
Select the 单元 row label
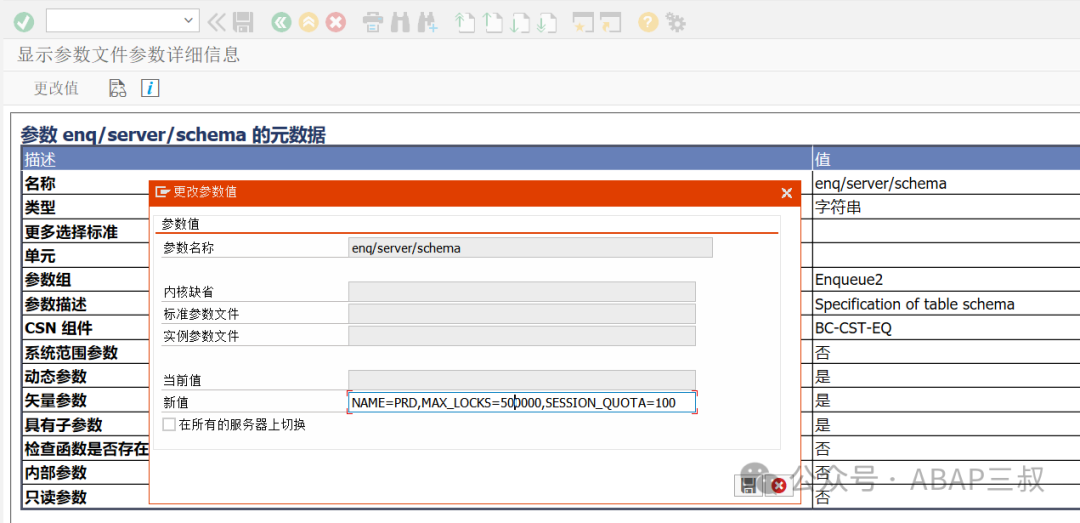click(40, 256)
